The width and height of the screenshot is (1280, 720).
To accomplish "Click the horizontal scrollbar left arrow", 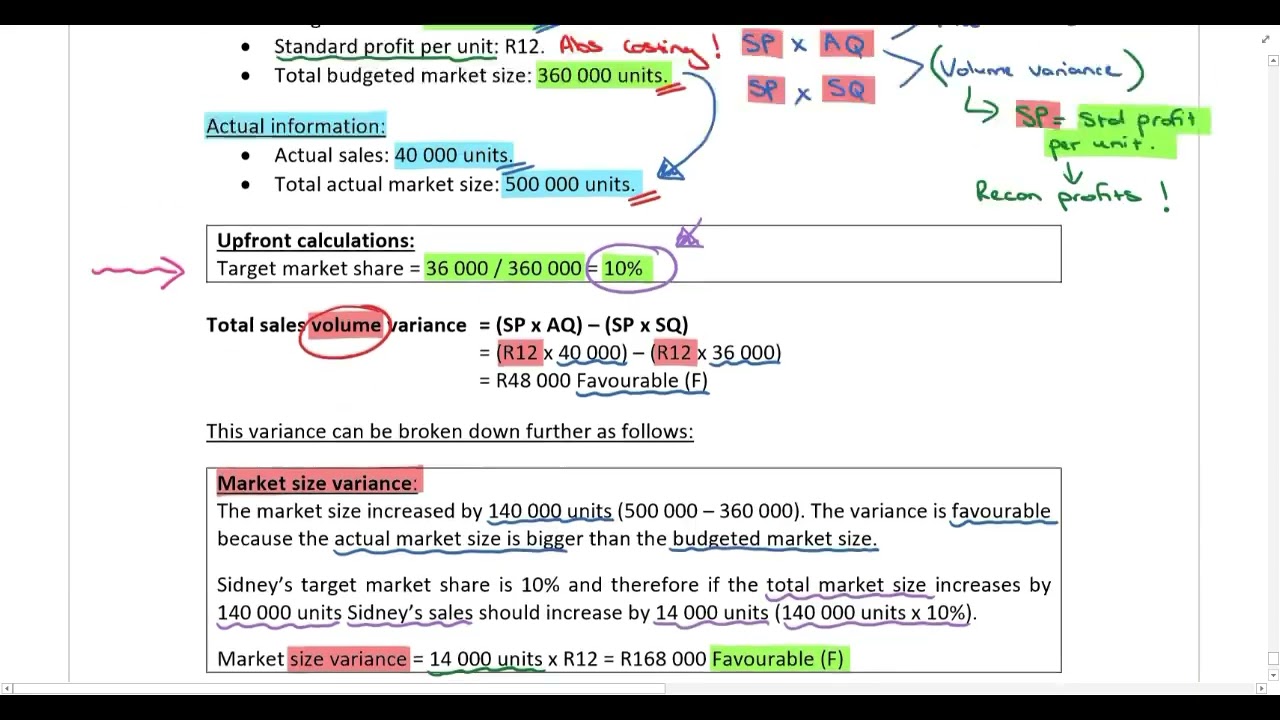I will tap(6, 688).
